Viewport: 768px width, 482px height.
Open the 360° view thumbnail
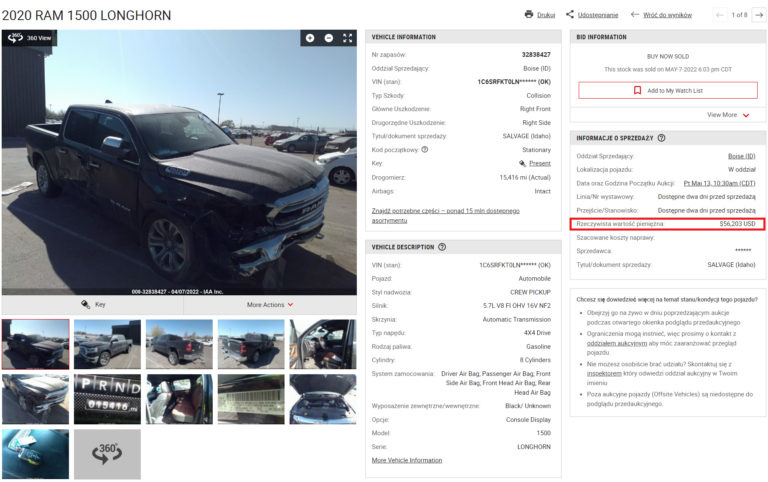click(x=107, y=453)
